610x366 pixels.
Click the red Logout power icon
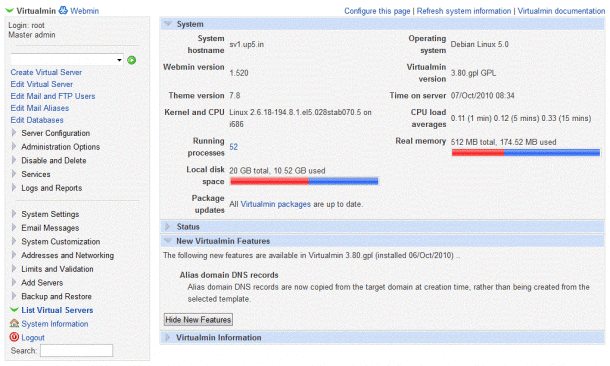(14, 337)
